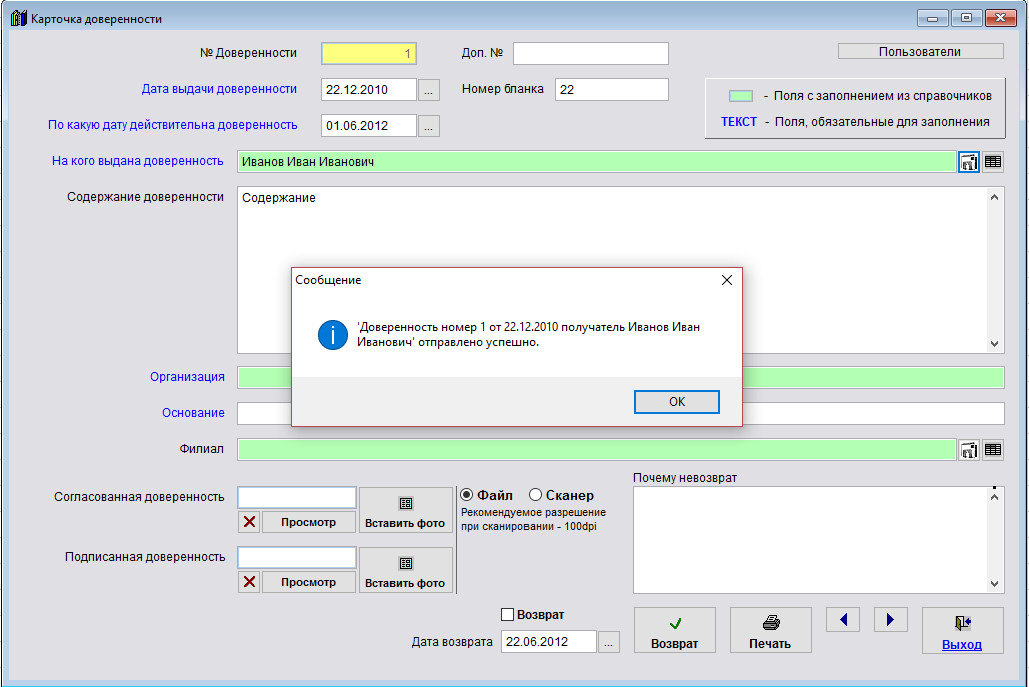Click up arrow of Почему невозврат scrollbar
Screen dimensions: 1029x687
pyautogui.click(x=995, y=497)
